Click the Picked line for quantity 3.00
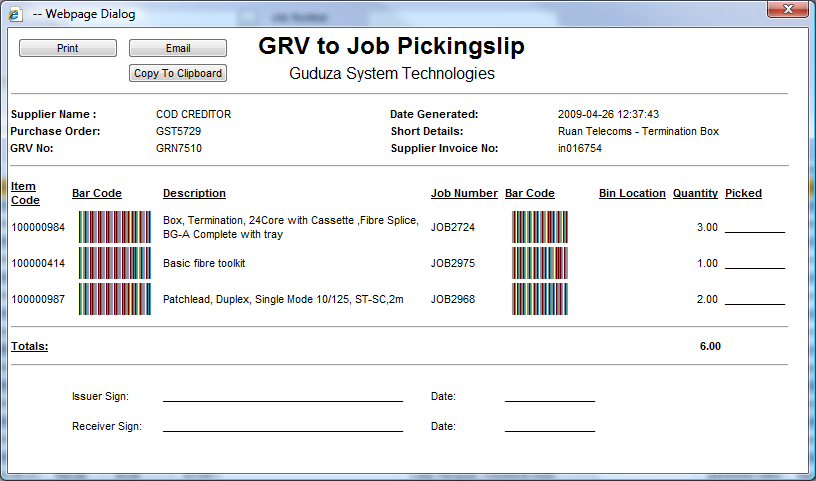Screen dimensions: 816x481 [x=755, y=229]
